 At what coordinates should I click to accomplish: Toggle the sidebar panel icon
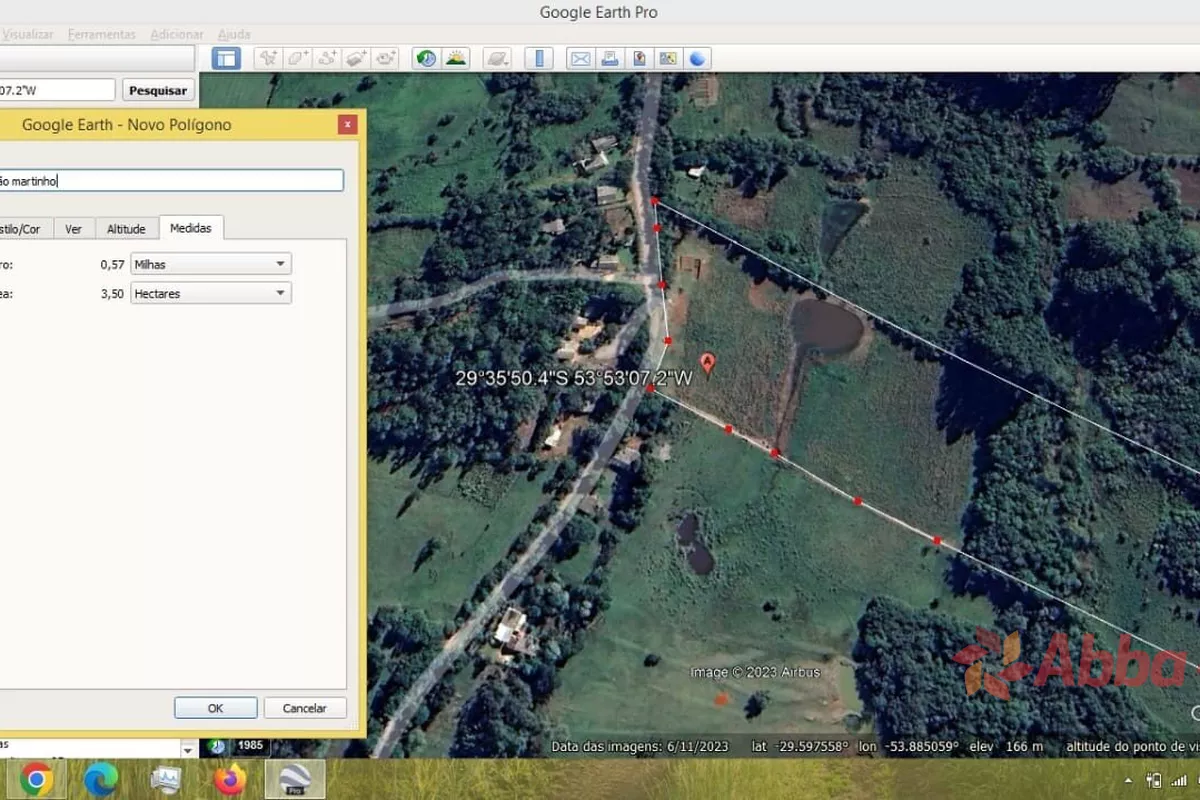click(x=226, y=58)
